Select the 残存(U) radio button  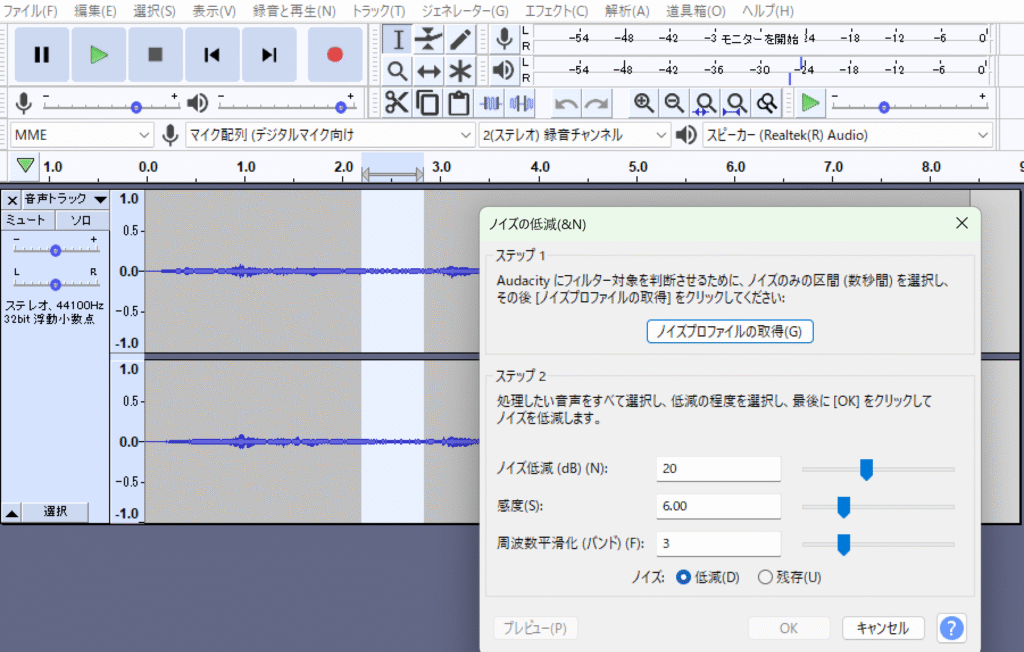[765, 577]
